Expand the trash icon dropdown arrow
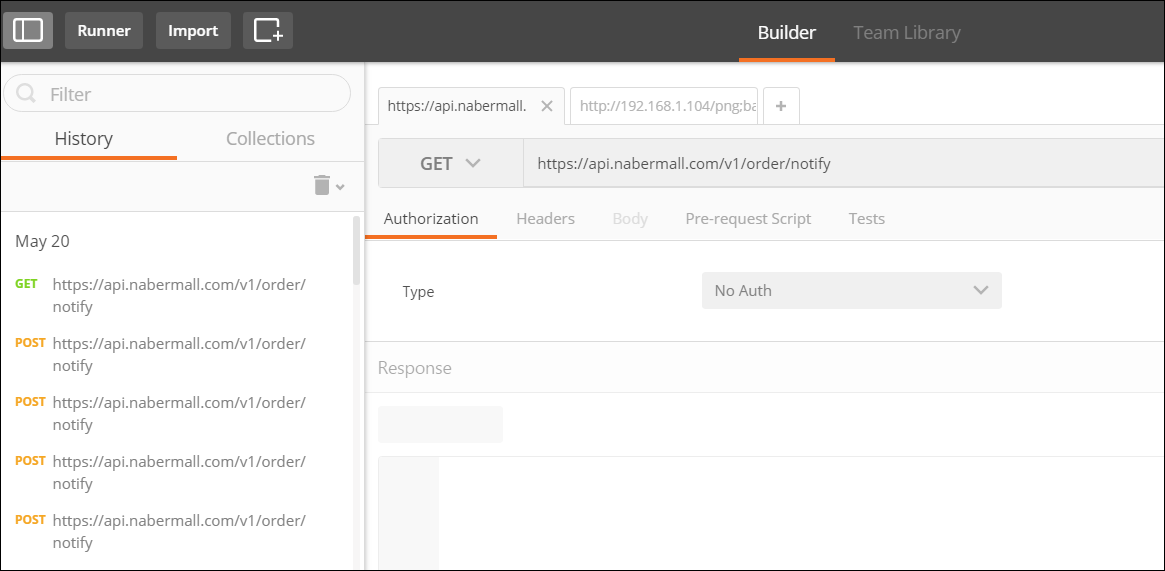Screen dimensions: 1165x571 (x=340, y=186)
